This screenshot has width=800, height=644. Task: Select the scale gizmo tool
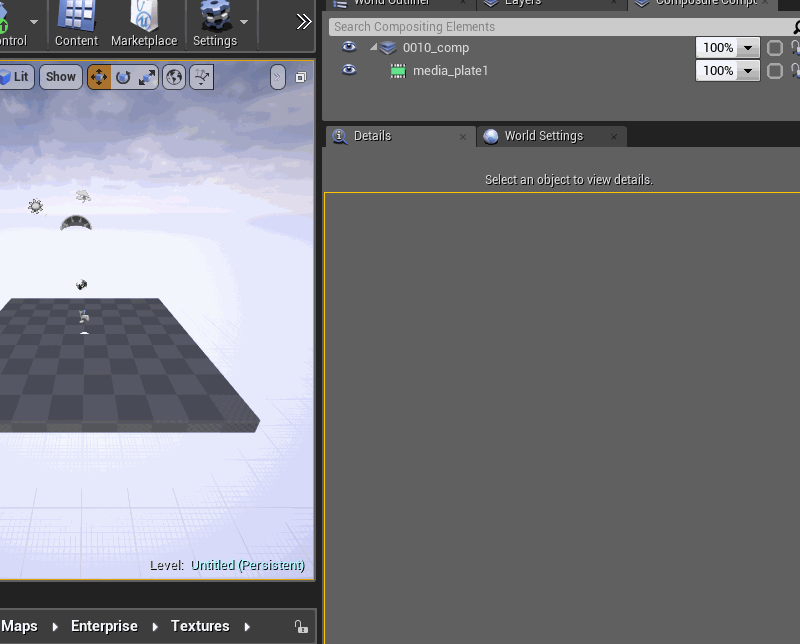(x=147, y=77)
